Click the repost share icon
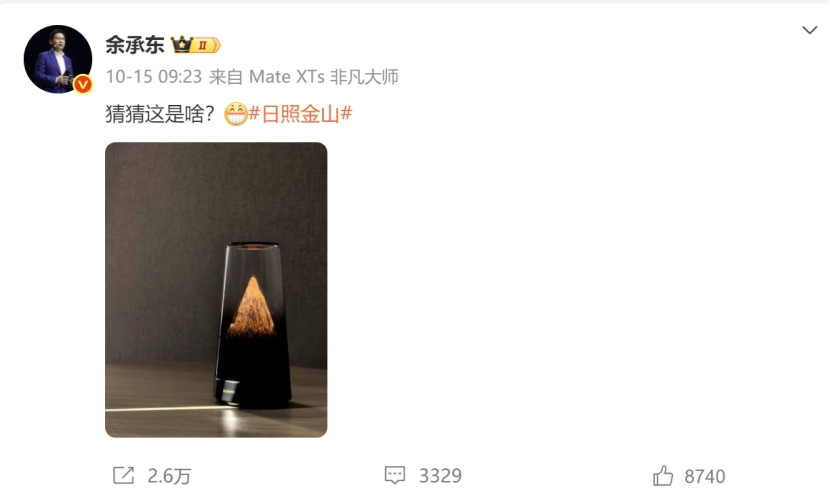The height and width of the screenshot is (499, 830). pos(123,475)
